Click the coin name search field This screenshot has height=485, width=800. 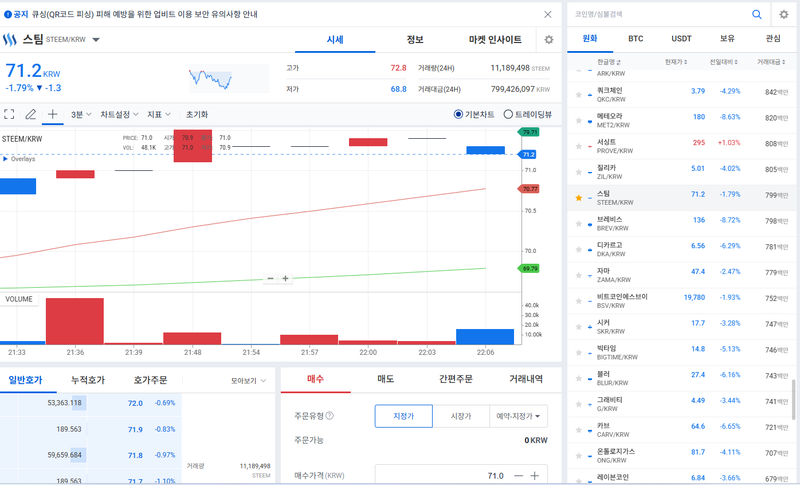(658, 14)
